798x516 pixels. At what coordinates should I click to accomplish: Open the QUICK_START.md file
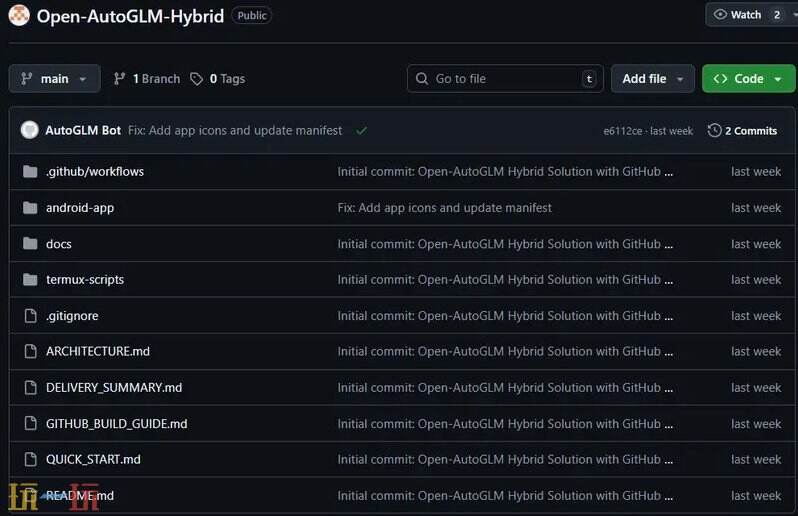coord(93,460)
